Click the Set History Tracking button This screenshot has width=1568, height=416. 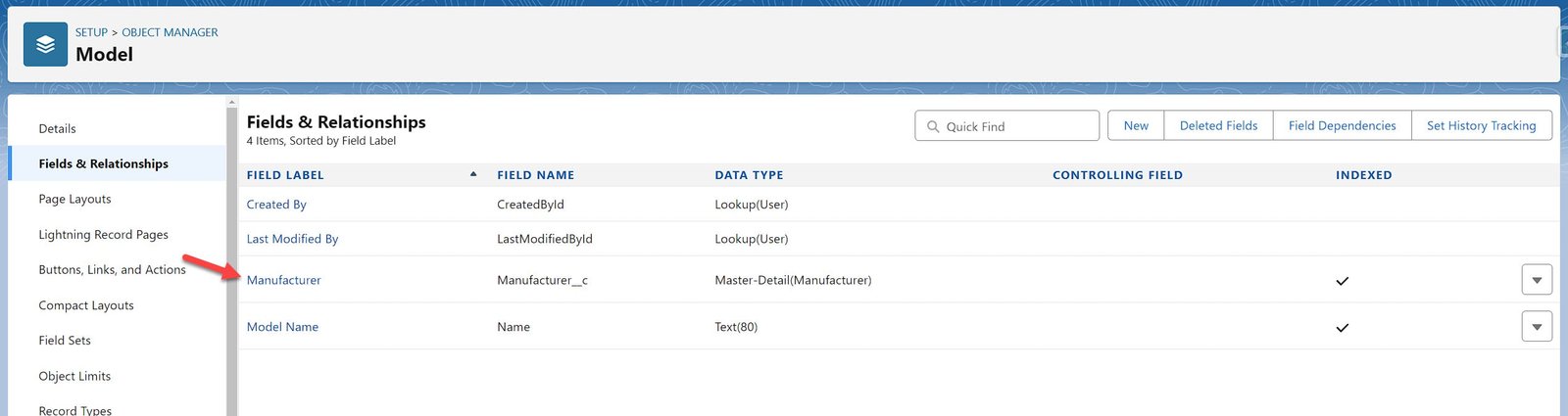click(1481, 125)
